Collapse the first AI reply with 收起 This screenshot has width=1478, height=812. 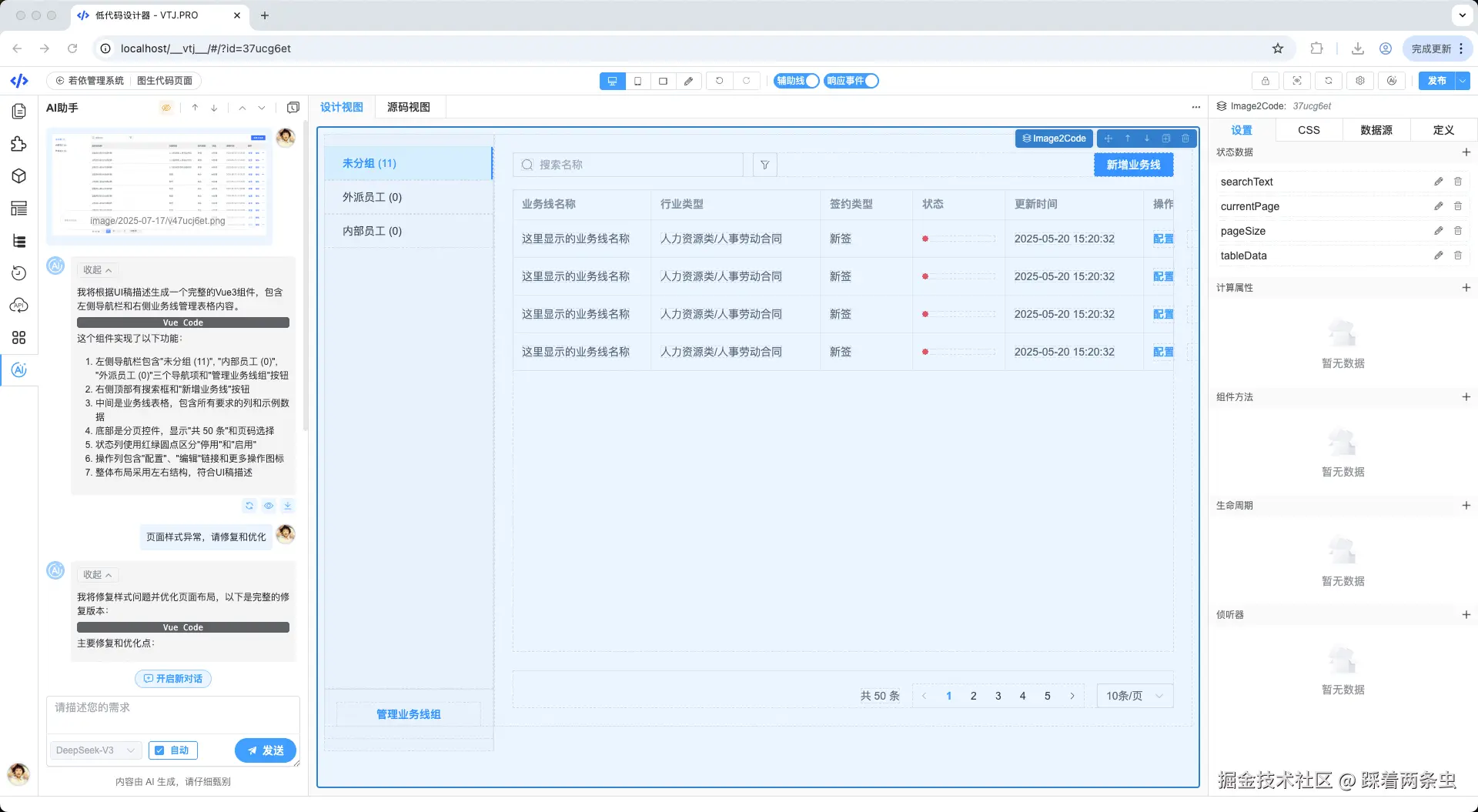(98, 270)
